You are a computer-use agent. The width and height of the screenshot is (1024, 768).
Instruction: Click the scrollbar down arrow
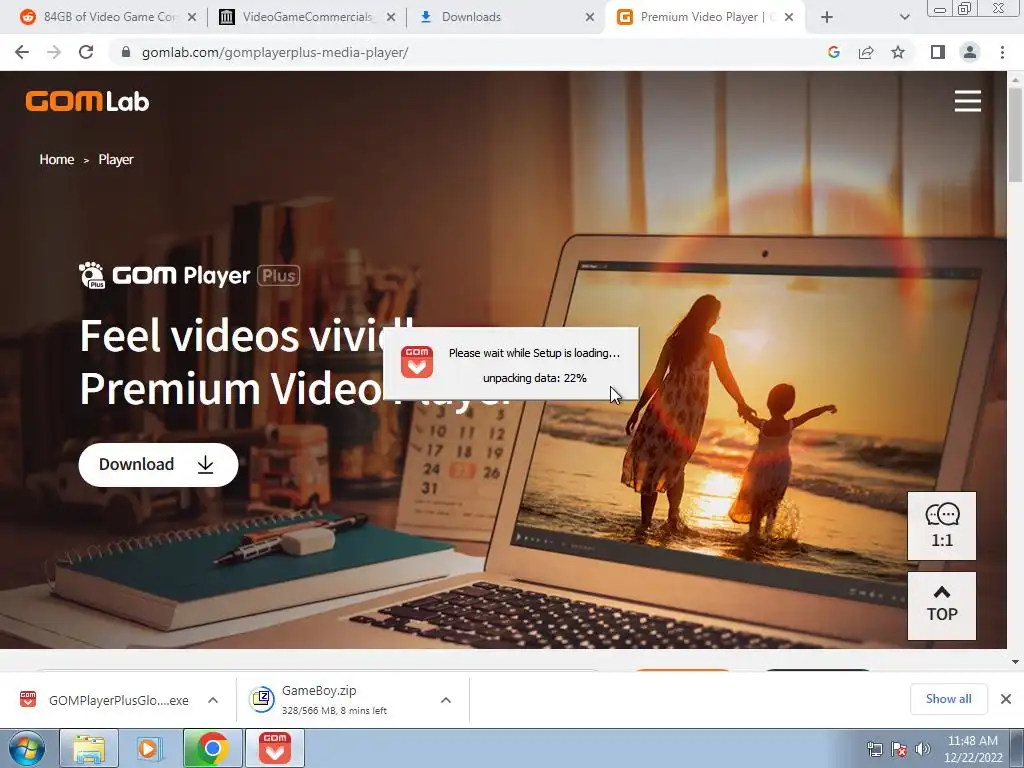pyautogui.click(x=1015, y=662)
